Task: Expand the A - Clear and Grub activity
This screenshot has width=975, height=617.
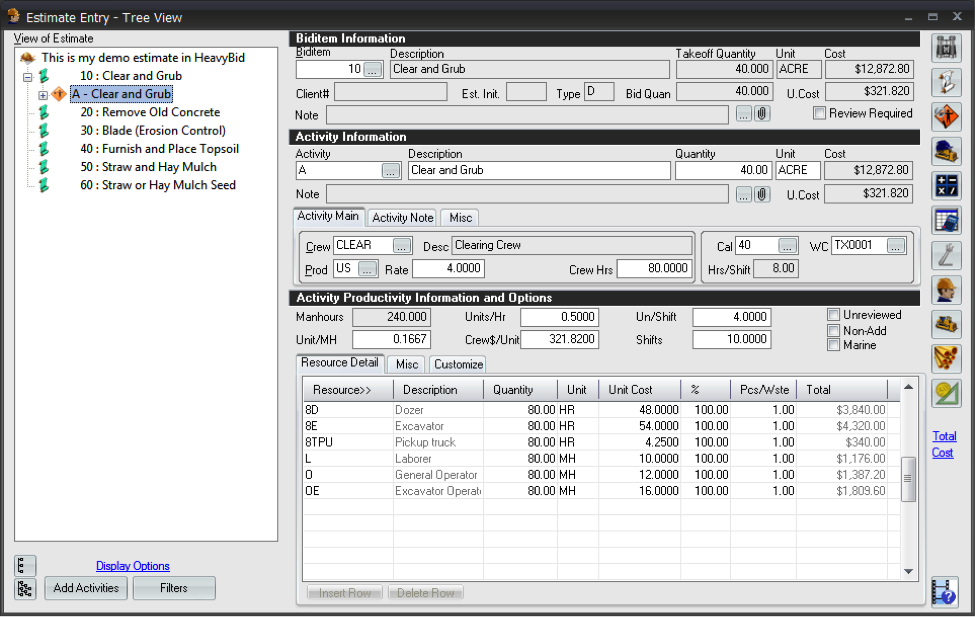Action: coord(43,95)
